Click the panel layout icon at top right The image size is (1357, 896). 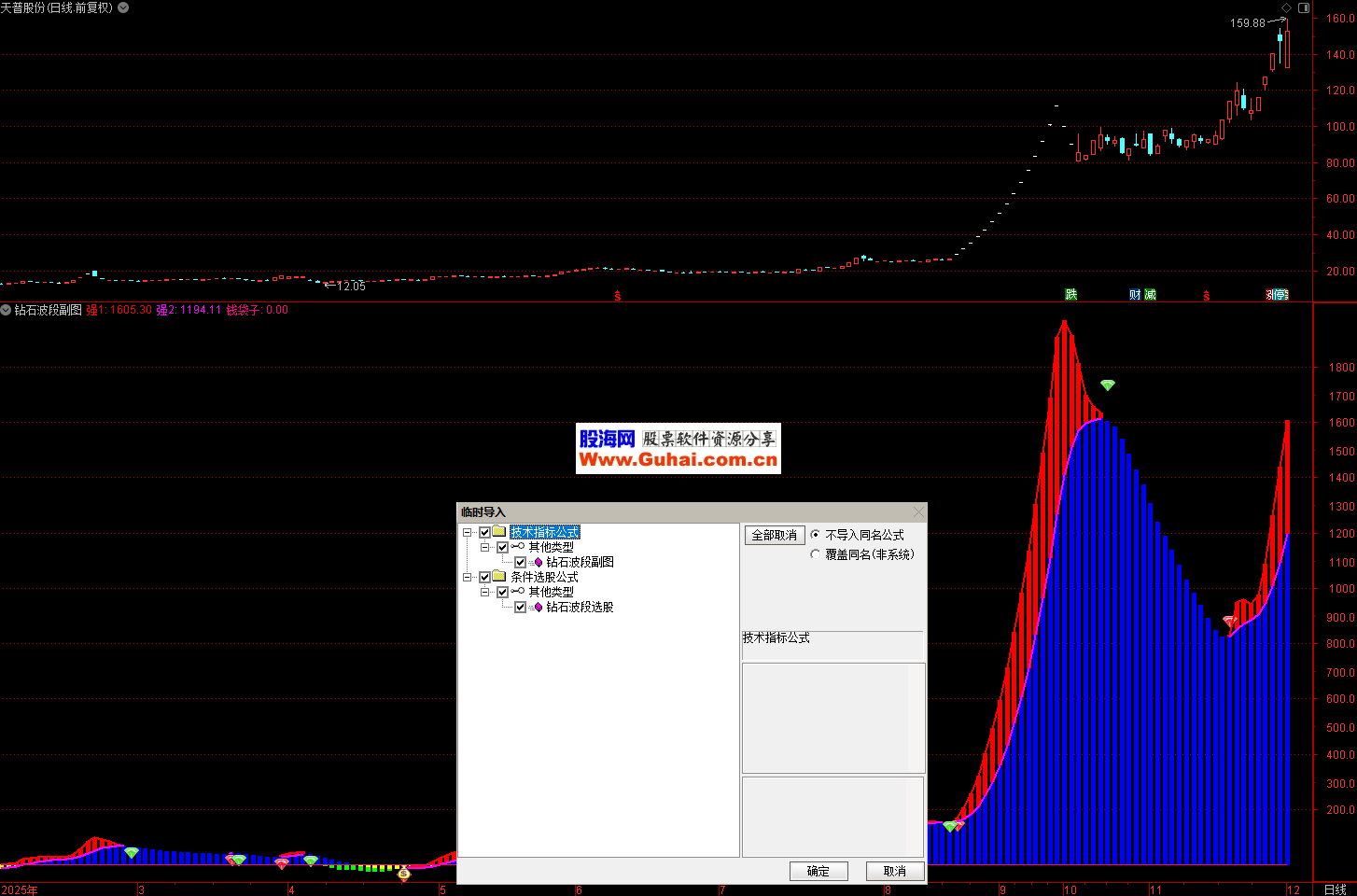click(x=1304, y=7)
